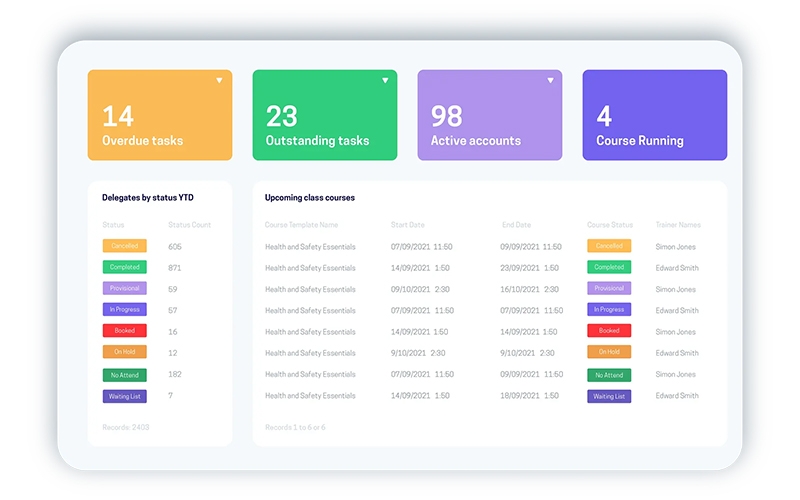The width and height of the screenshot is (800, 500).
Task: Select the Completed badge in Delegates by status
Action: pos(124,267)
